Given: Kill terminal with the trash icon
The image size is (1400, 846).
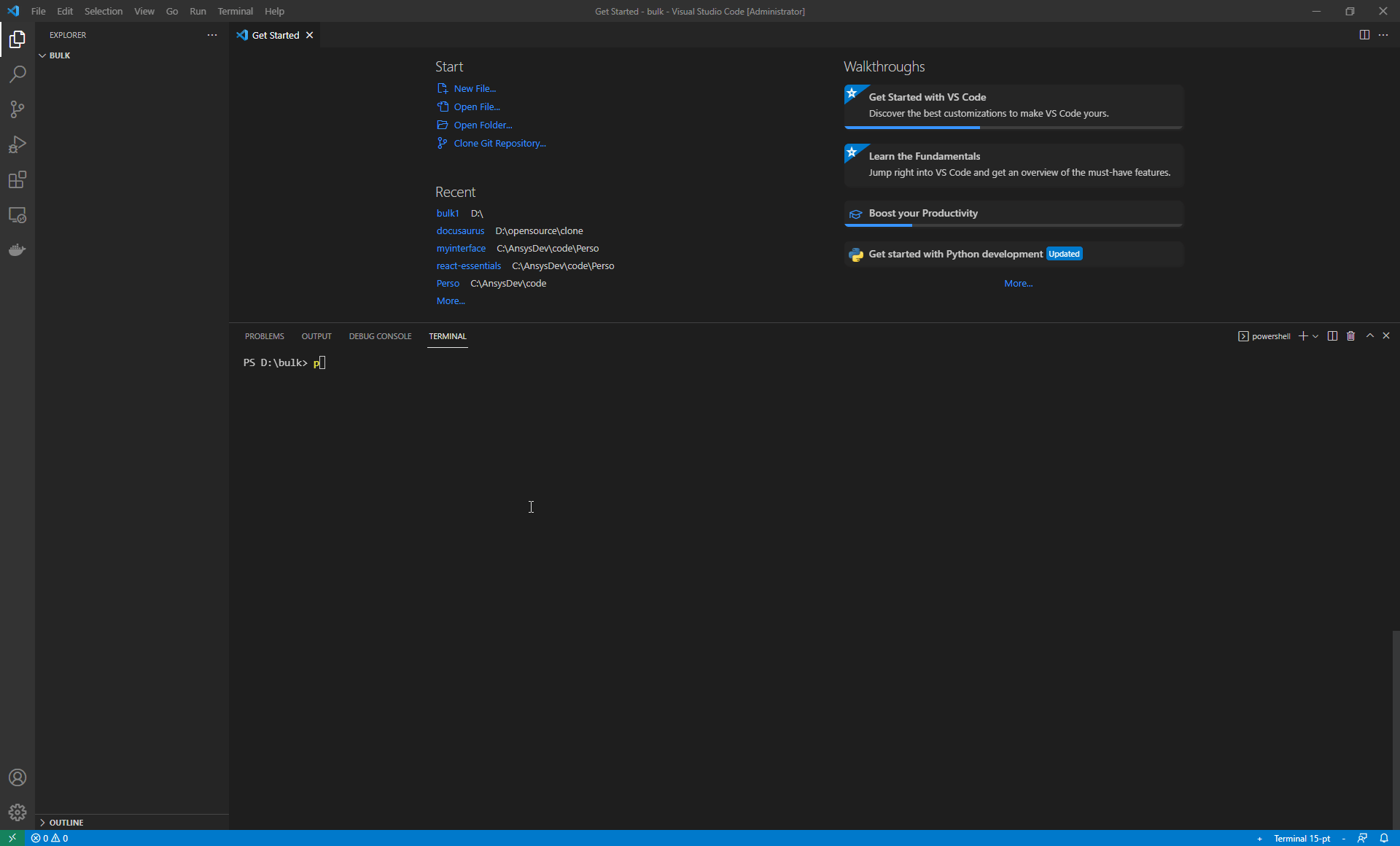Looking at the screenshot, I should pos(1350,336).
